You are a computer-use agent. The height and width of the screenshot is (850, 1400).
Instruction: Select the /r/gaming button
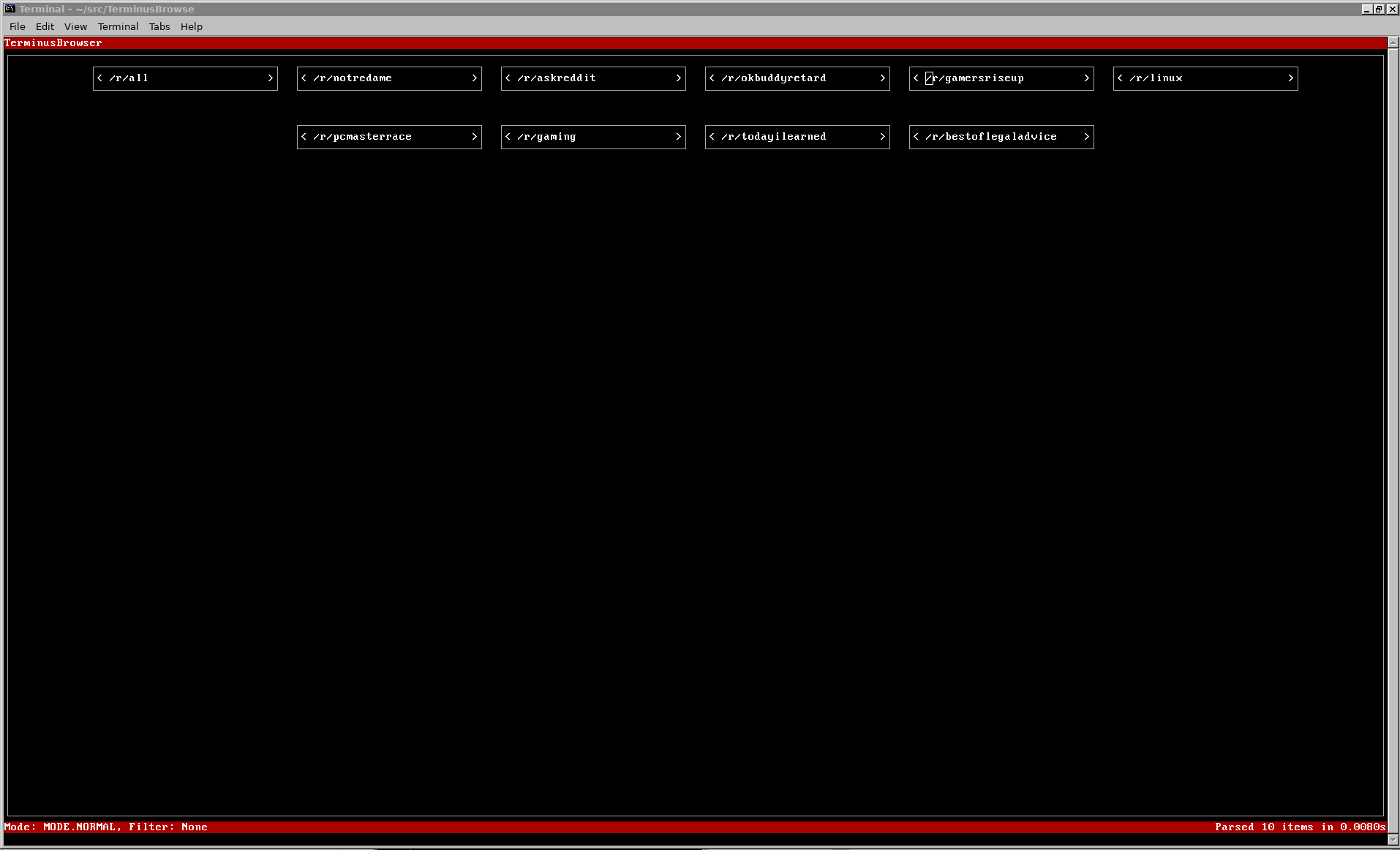click(x=593, y=137)
